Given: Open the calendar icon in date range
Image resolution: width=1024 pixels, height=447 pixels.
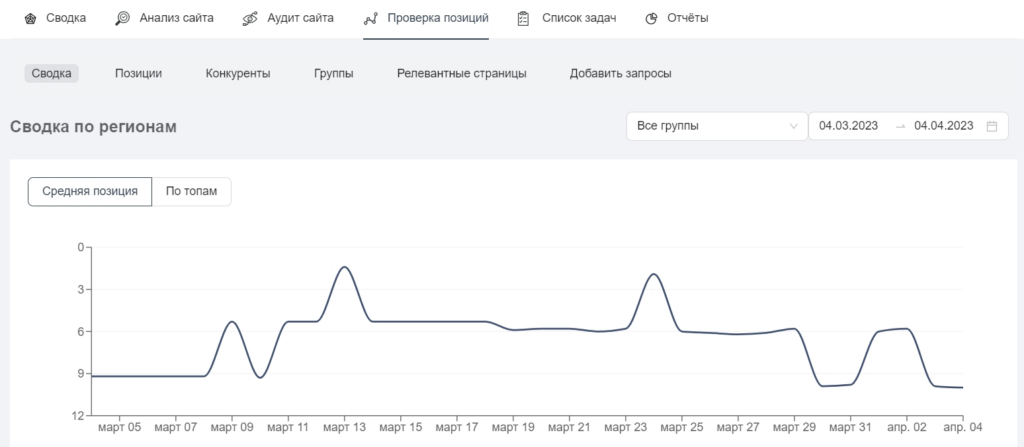Looking at the screenshot, I should coord(992,126).
